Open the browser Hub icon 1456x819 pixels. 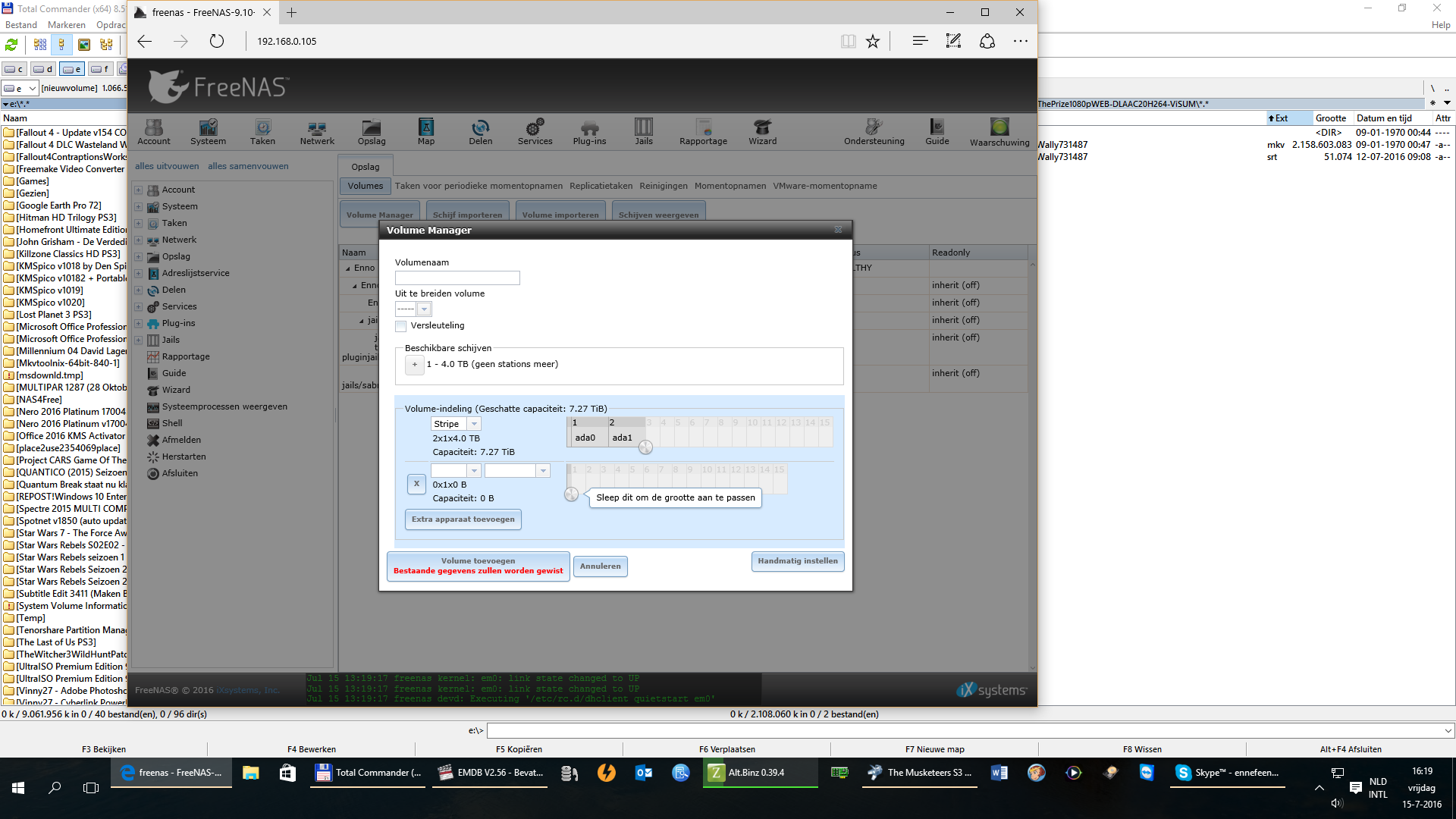[920, 41]
